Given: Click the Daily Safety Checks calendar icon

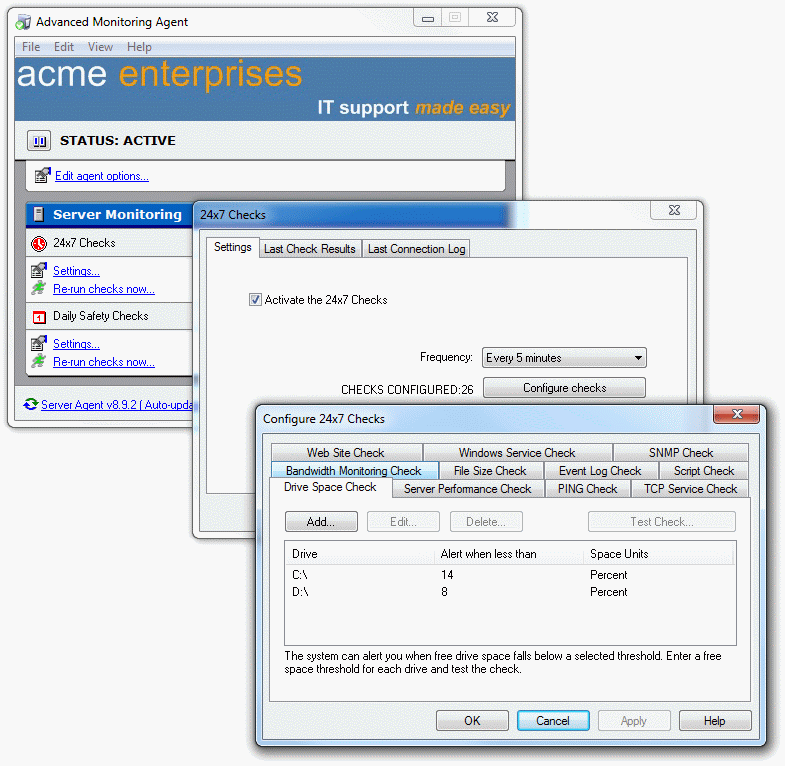Looking at the screenshot, I should (39, 316).
